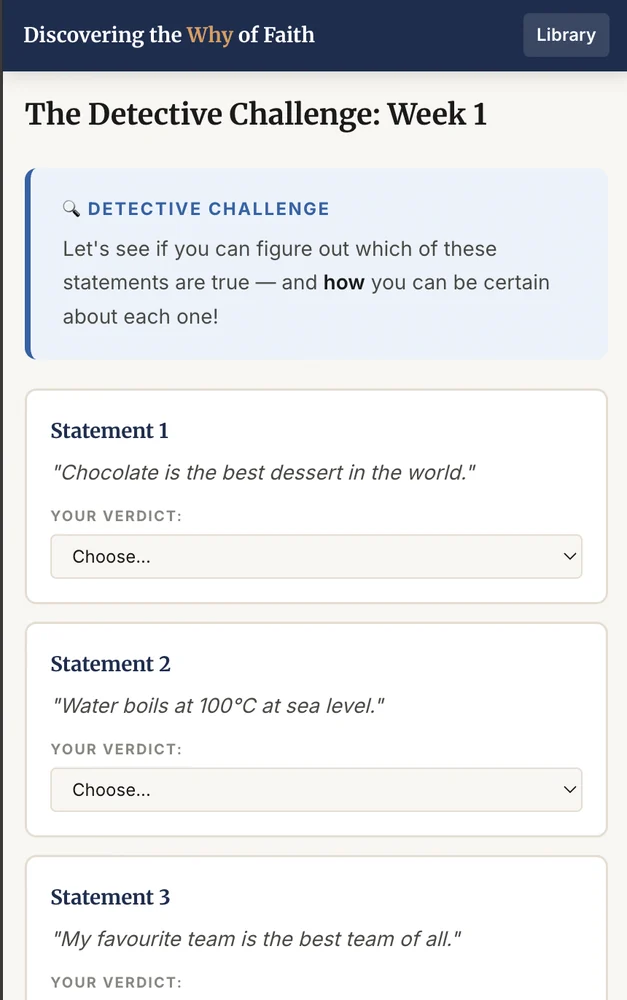Click YOUR VERDICT label under Statement 2
Screen dimensions: 627x1000
click(x=116, y=749)
